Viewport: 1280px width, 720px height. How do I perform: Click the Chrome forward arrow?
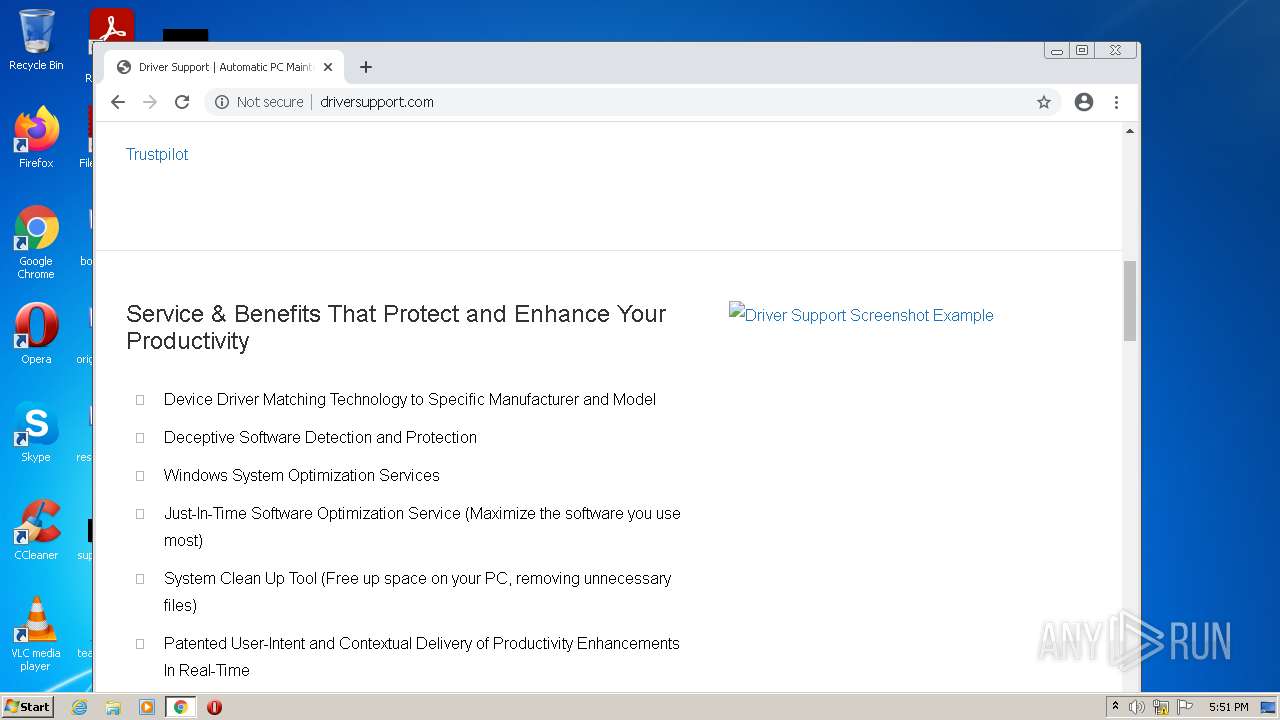[x=150, y=102]
